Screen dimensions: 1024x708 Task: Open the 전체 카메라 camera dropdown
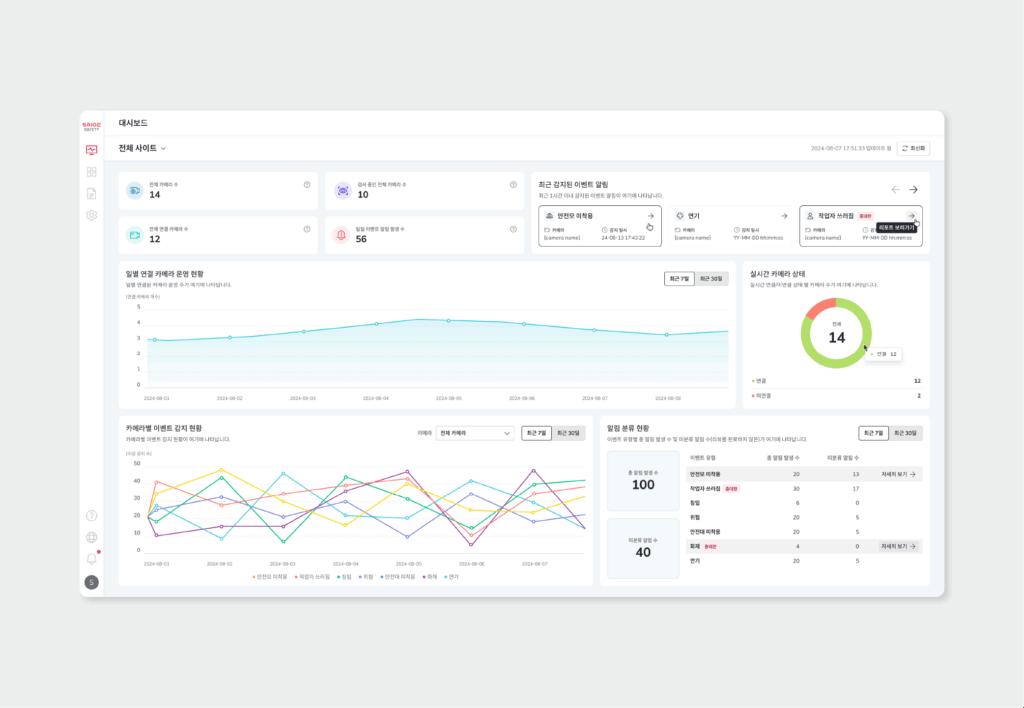click(x=475, y=433)
